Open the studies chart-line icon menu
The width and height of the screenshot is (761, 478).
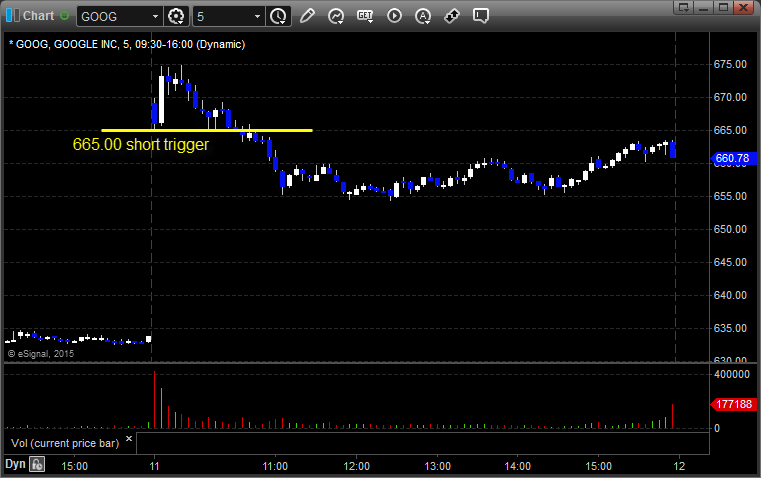[335, 16]
